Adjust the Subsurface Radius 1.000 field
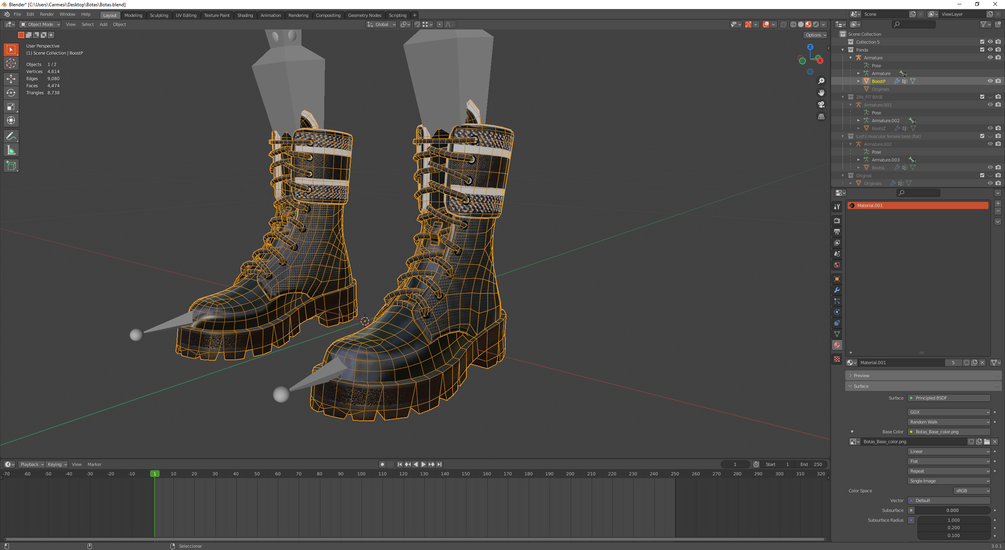 (953, 520)
